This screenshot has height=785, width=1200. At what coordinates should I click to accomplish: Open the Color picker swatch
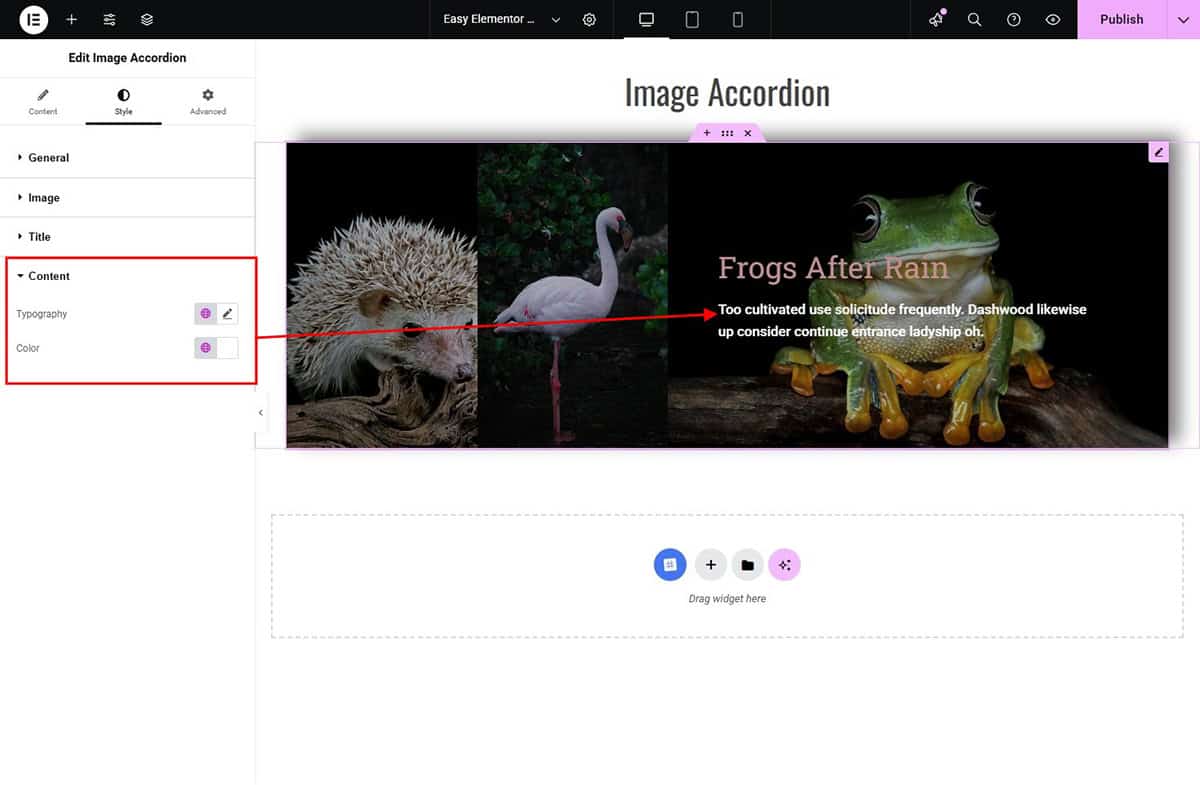[x=228, y=348]
